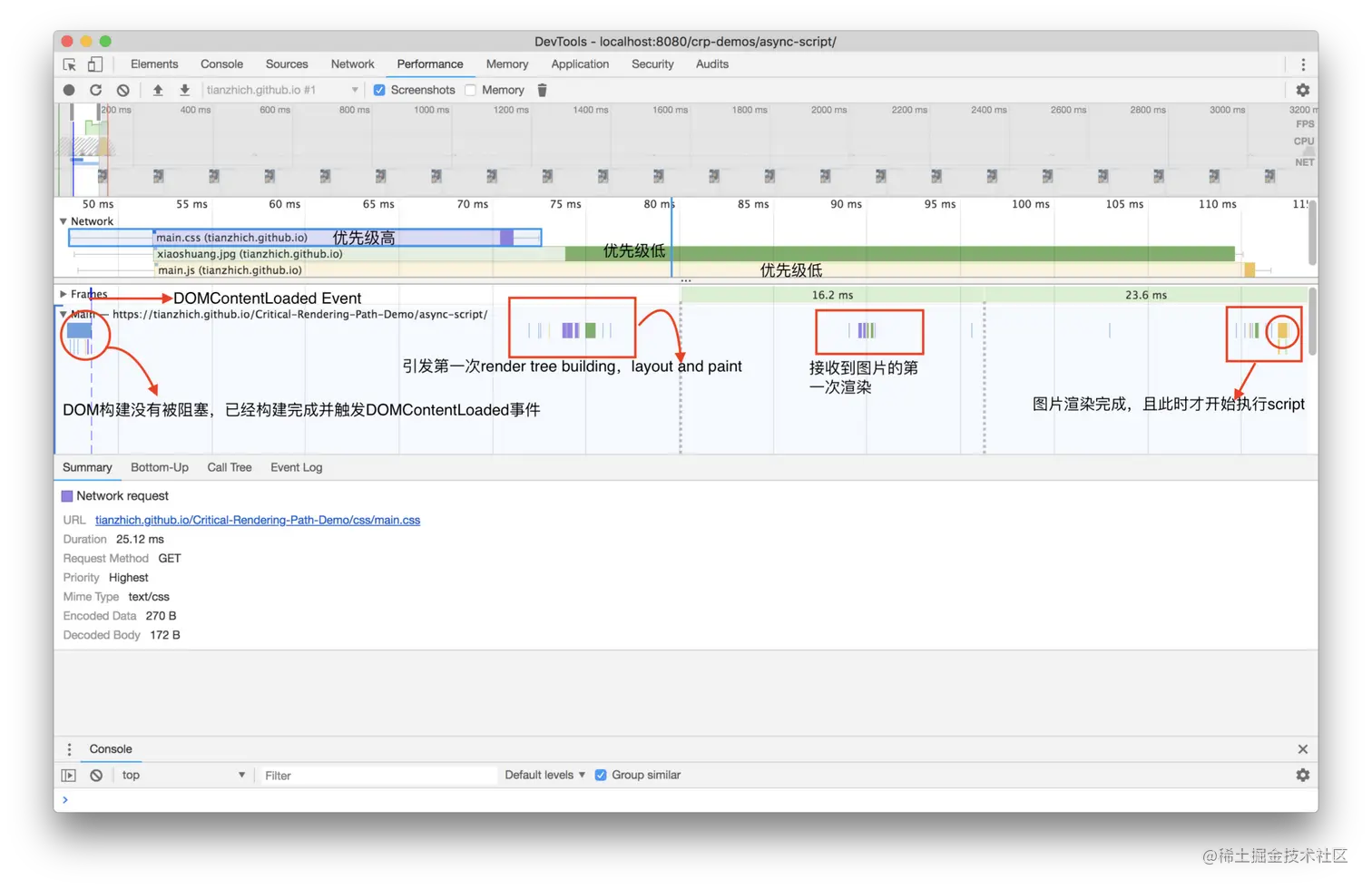Toggle the Group similar checkbox
The width and height of the screenshot is (1372, 889).
click(601, 775)
